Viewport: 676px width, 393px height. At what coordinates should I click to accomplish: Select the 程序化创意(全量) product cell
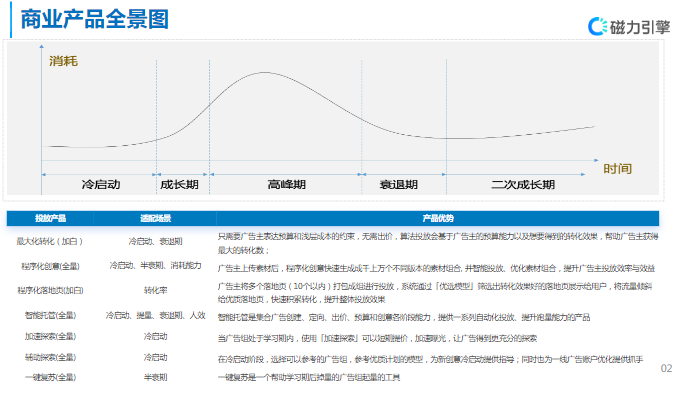(x=50, y=266)
